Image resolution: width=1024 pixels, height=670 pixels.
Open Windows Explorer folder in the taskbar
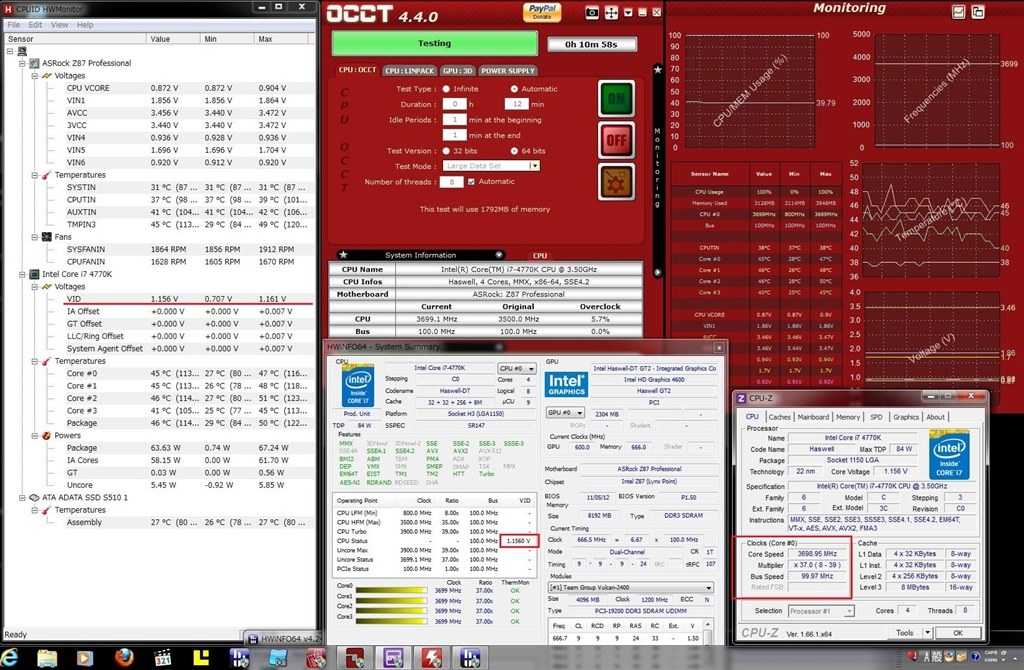(x=47, y=658)
